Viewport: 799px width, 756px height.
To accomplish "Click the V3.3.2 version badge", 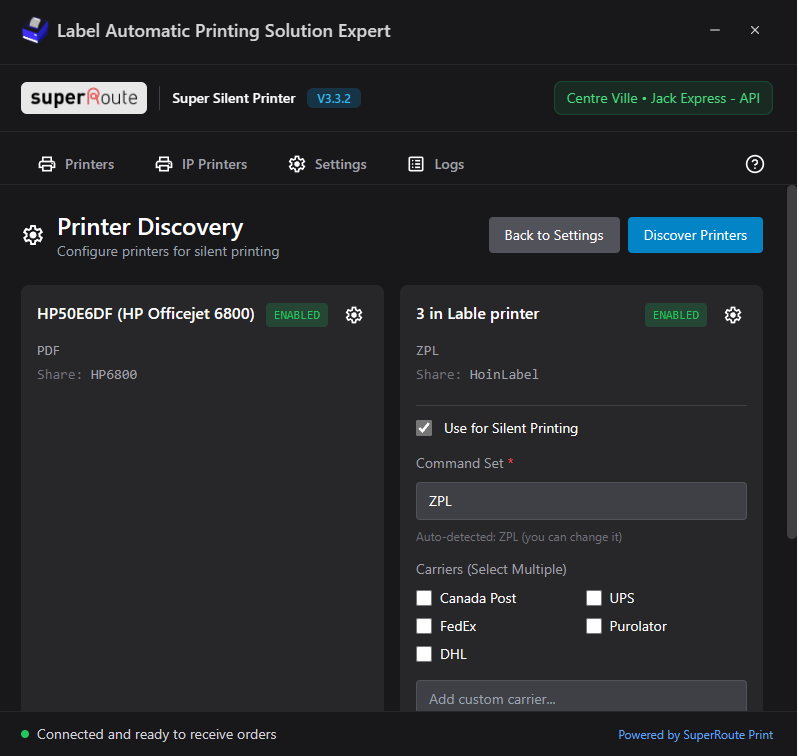I will 334,98.
